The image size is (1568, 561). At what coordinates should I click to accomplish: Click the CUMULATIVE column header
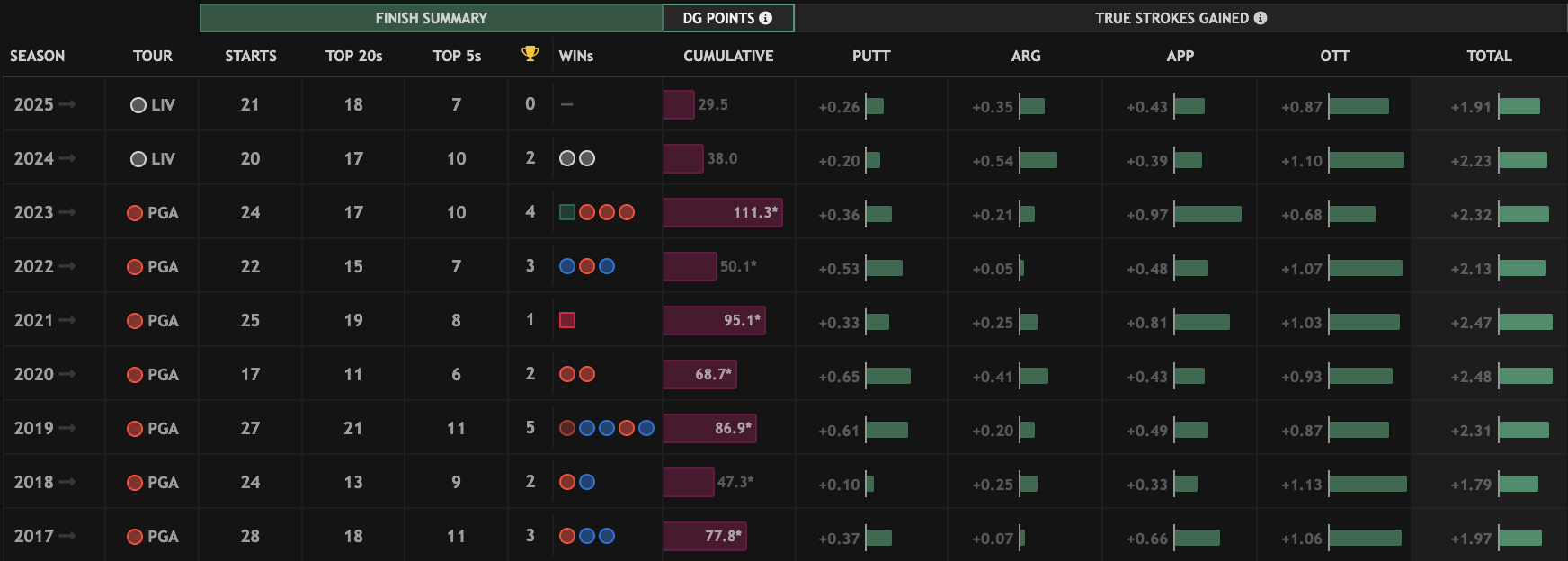tap(728, 56)
